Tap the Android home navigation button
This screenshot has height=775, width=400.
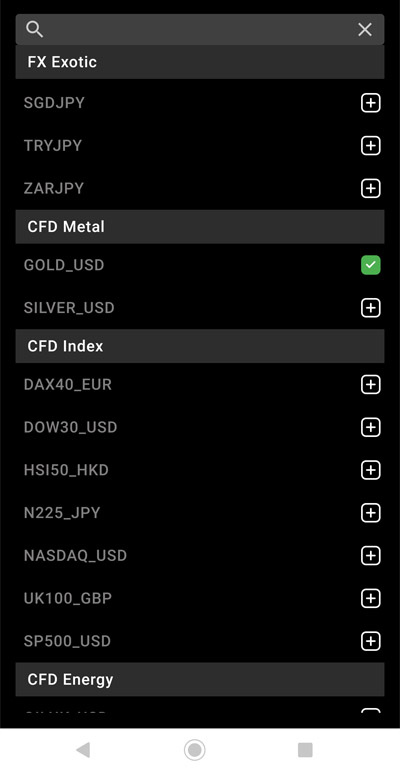coord(195,750)
